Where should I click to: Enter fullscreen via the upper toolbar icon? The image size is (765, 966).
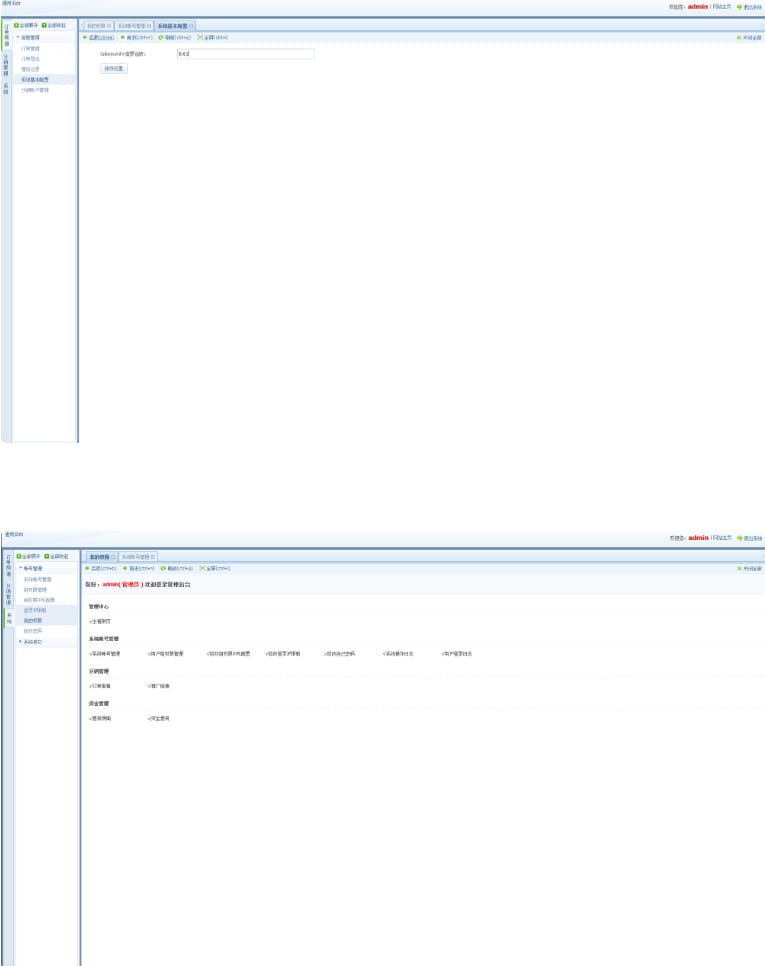[x=201, y=37]
